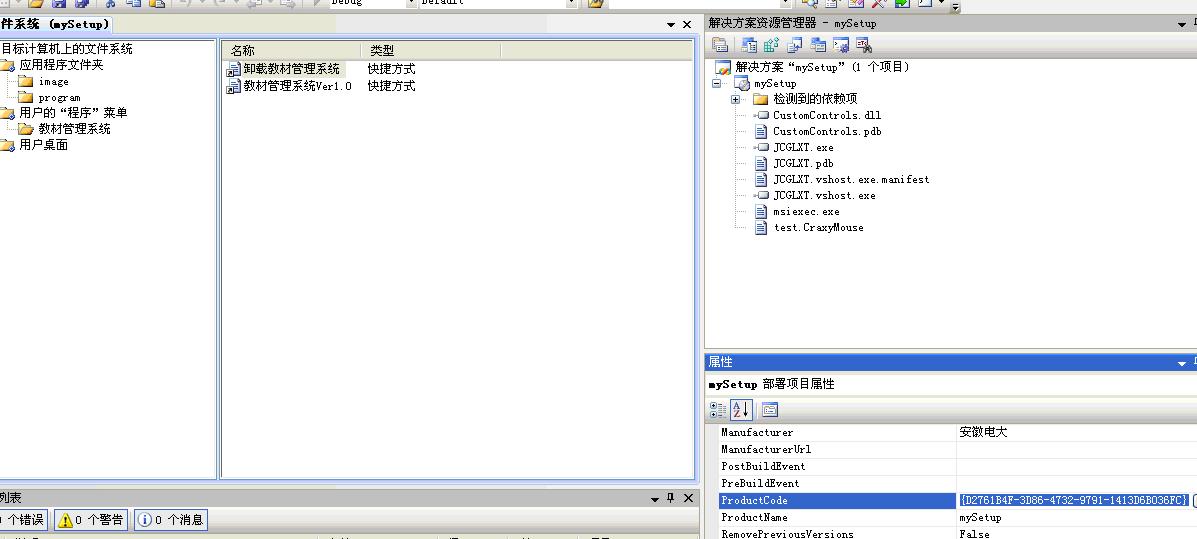Open the File System Editor icon
The width and height of the screenshot is (1197, 539).
[x=749, y=45]
